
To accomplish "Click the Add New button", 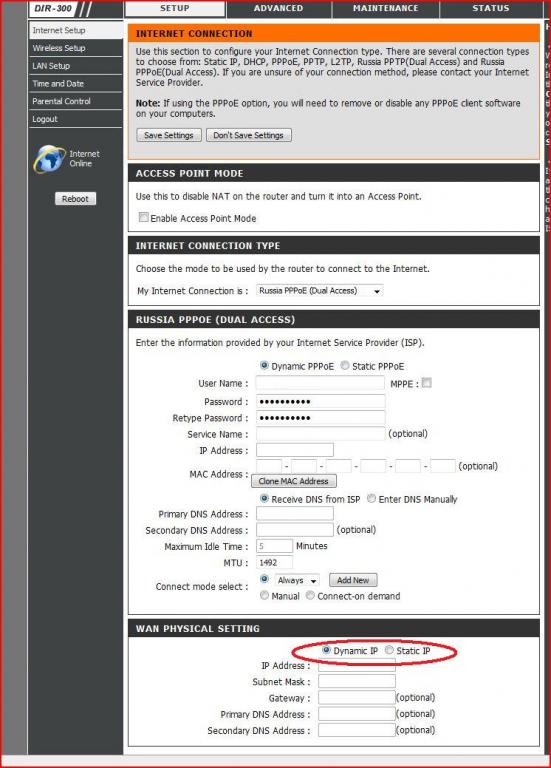I will point(353,580).
